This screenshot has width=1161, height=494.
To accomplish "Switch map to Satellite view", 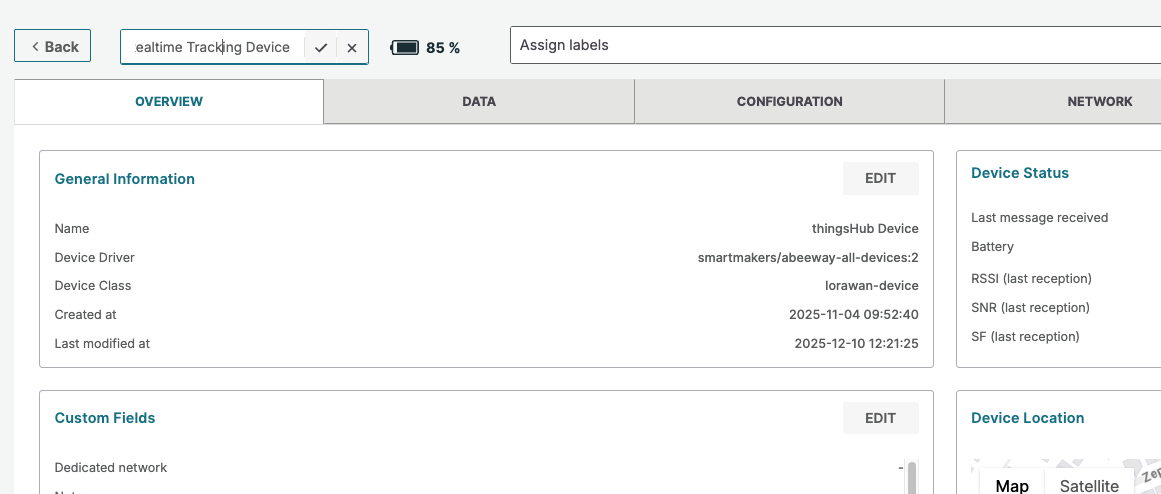I will click(x=1089, y=485).
